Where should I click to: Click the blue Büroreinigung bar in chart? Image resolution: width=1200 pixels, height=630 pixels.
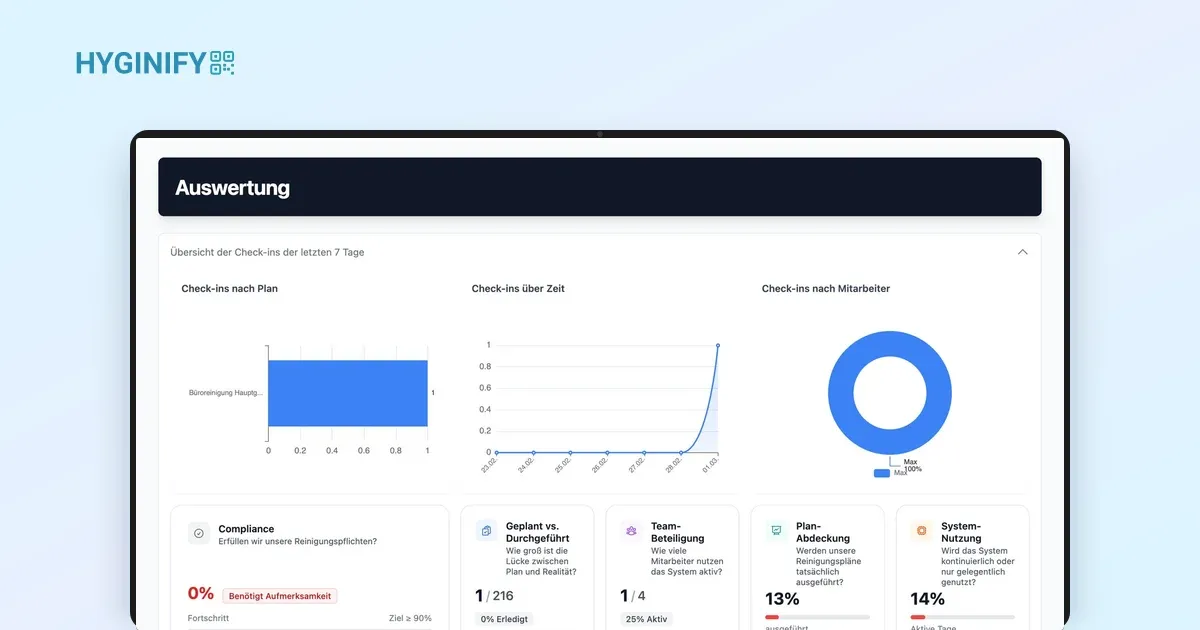coord(348,393)
